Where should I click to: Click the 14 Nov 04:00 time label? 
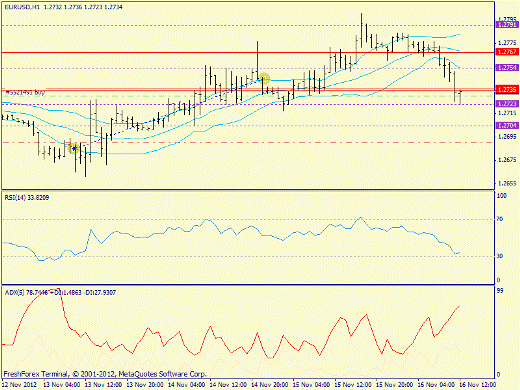tap(187, 385)
